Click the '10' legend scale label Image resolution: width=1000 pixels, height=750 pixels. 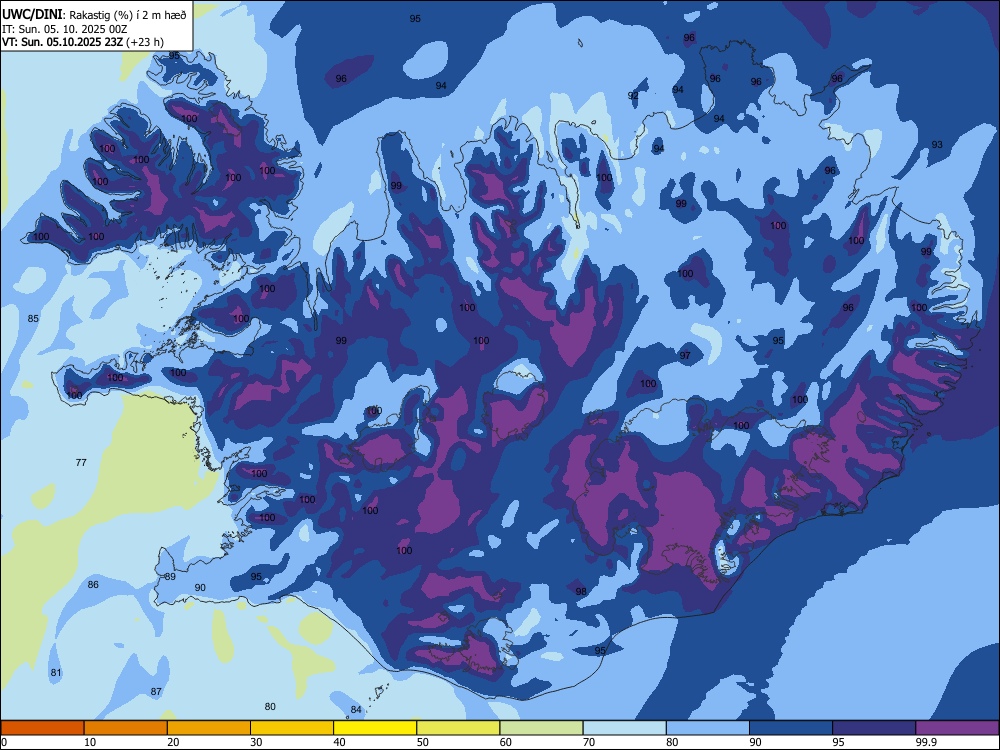point(90,742)
